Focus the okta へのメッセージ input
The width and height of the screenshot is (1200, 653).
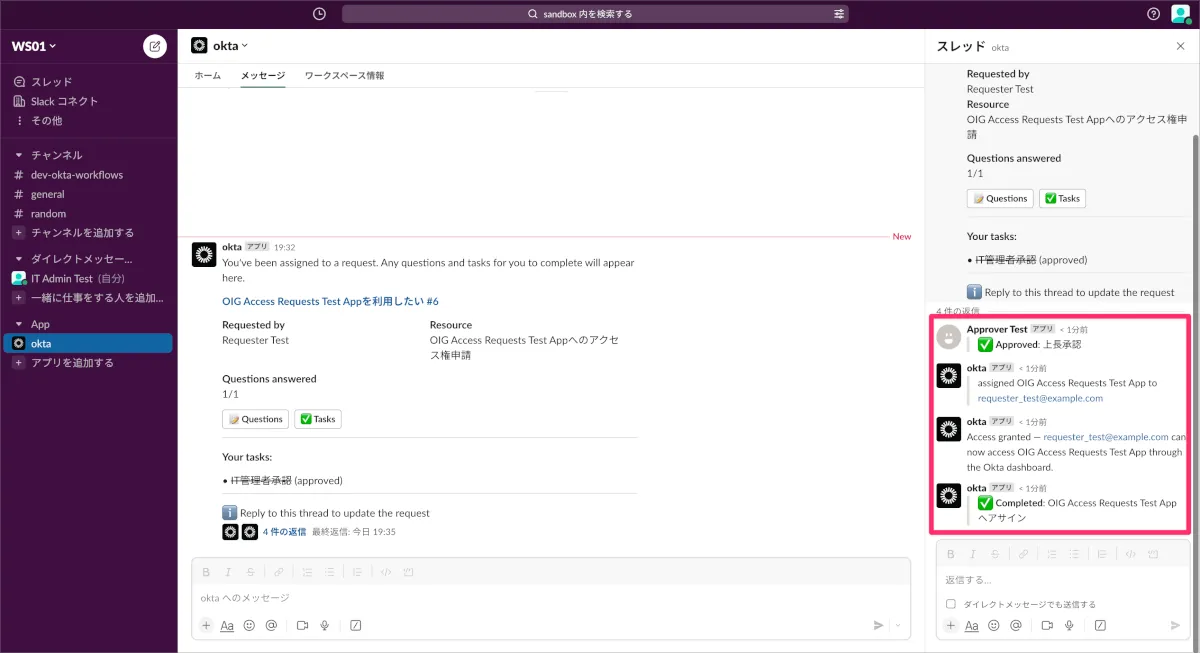click(x=551, y=598)
